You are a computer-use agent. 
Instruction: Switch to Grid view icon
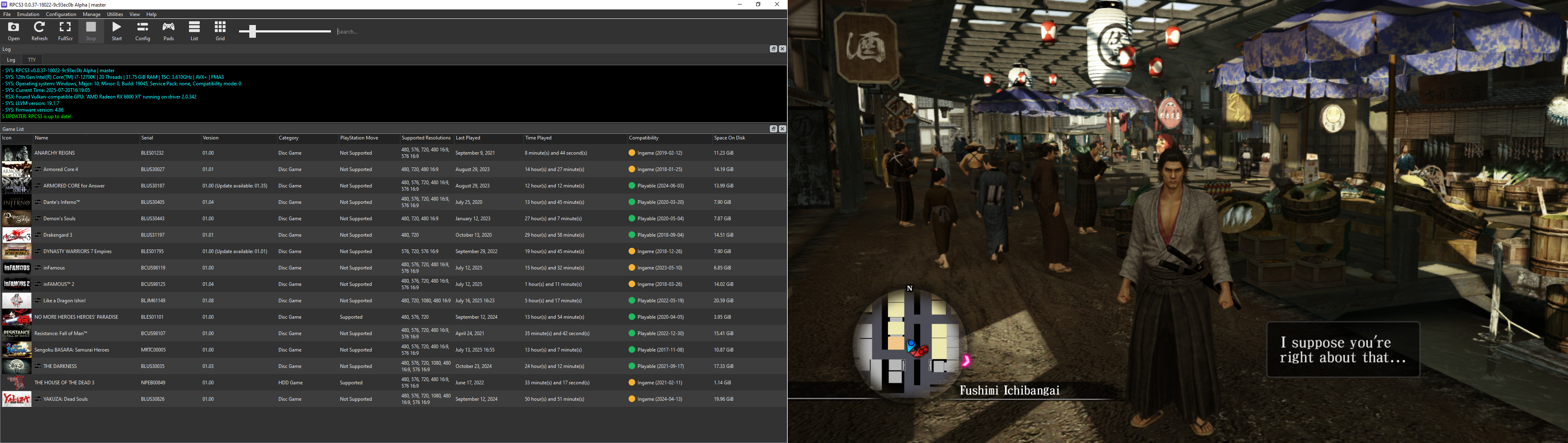coord(220,31)
